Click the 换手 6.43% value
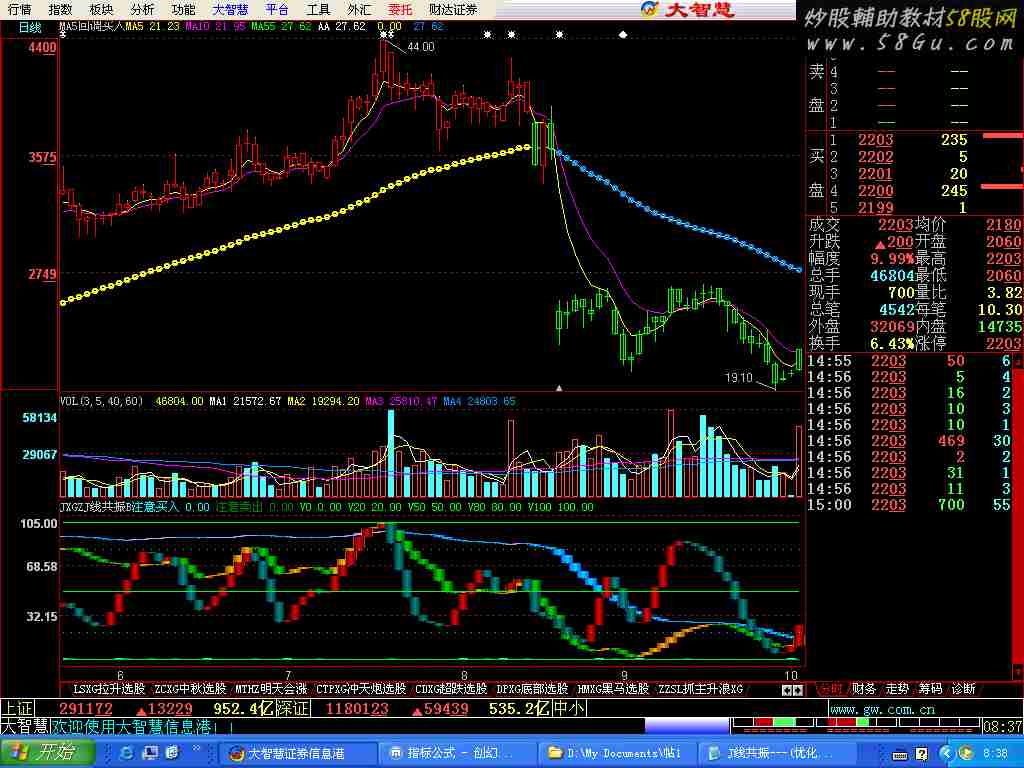This screenshot has width=1024, height=768. tap(891, 343)
